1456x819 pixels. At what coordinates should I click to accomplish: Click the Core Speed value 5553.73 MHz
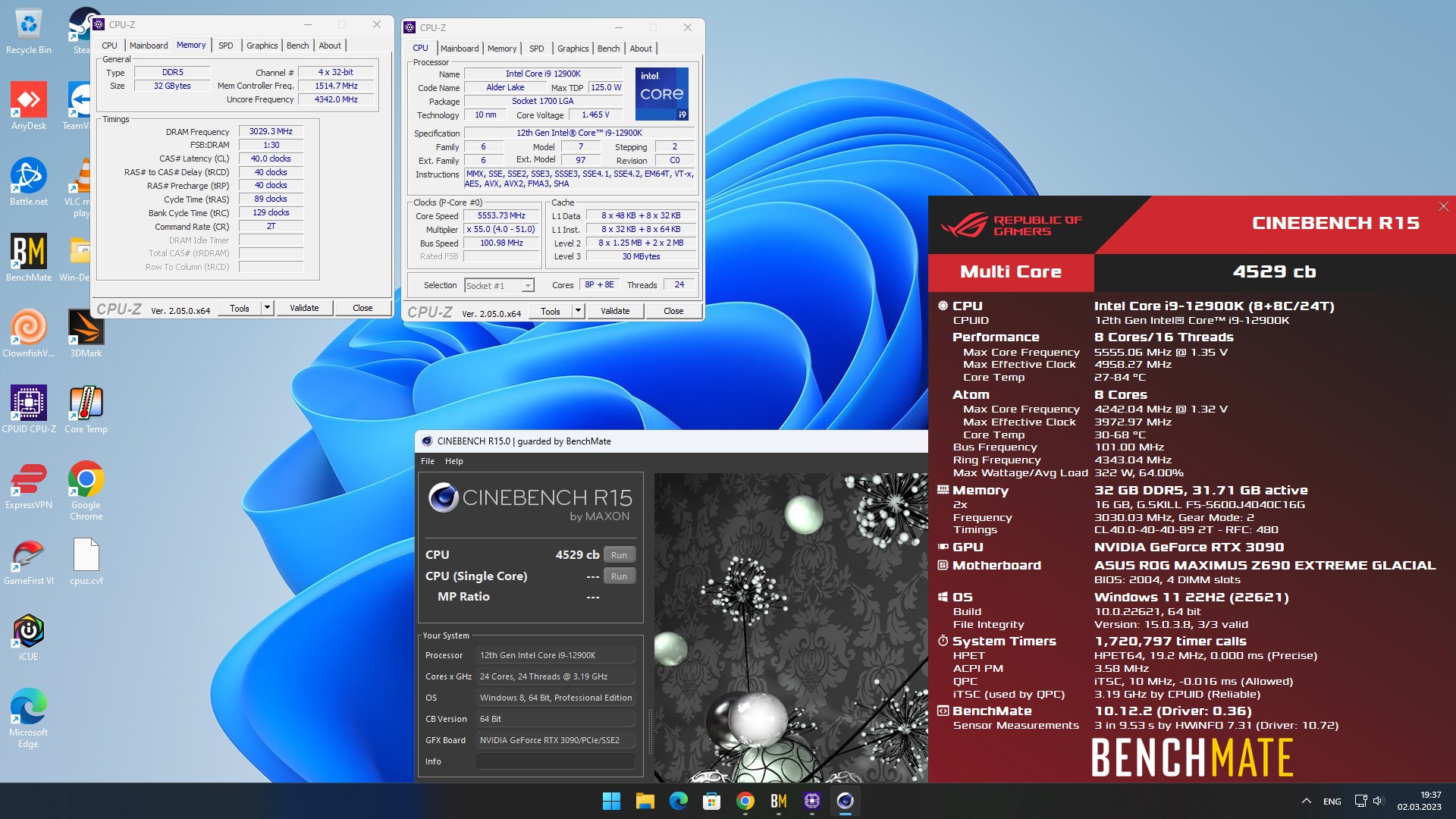(500, 216)
